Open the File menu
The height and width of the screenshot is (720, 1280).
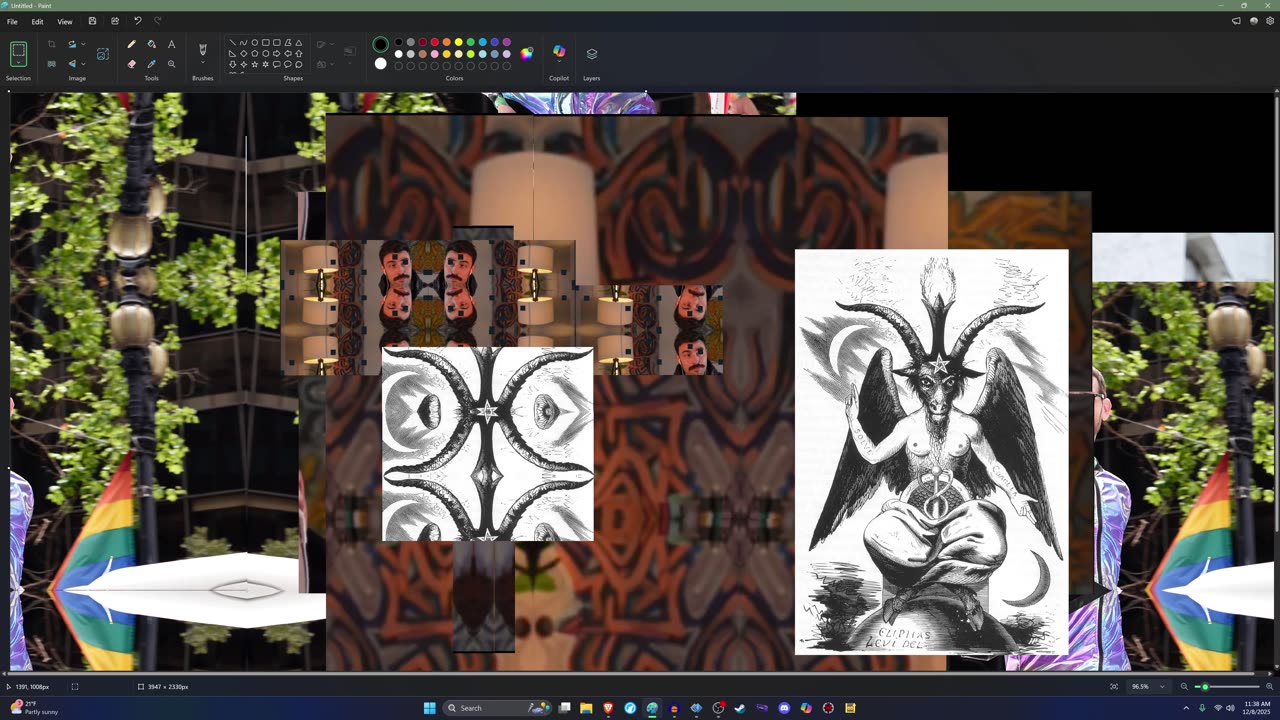(x=12, y=21)
